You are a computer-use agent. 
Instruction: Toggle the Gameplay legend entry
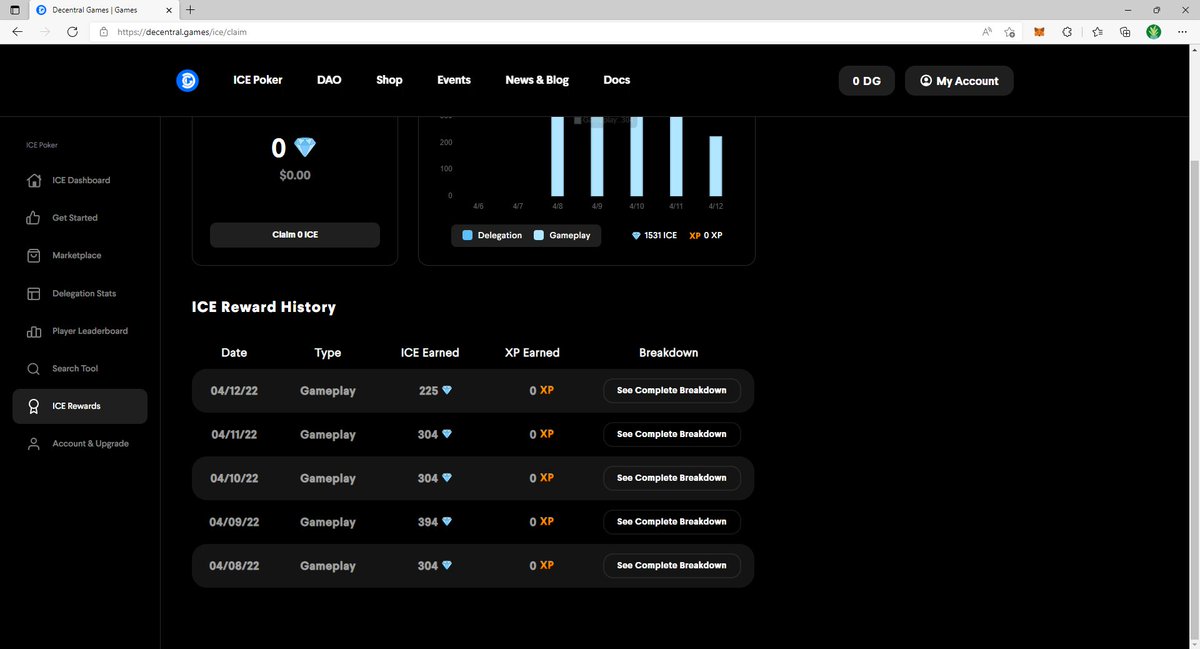562,235
